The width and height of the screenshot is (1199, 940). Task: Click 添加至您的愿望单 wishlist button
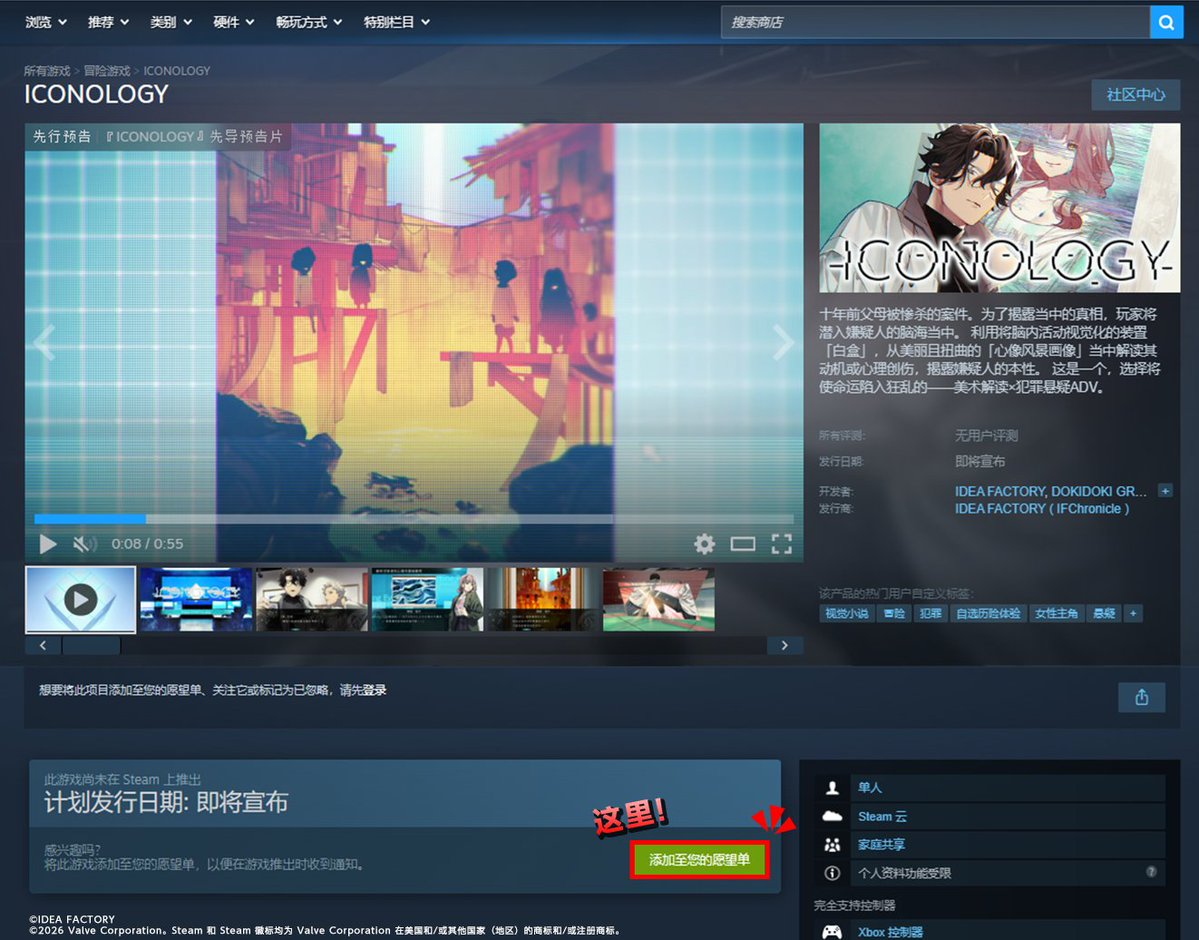pyautogui.click(x=700, y=860)
